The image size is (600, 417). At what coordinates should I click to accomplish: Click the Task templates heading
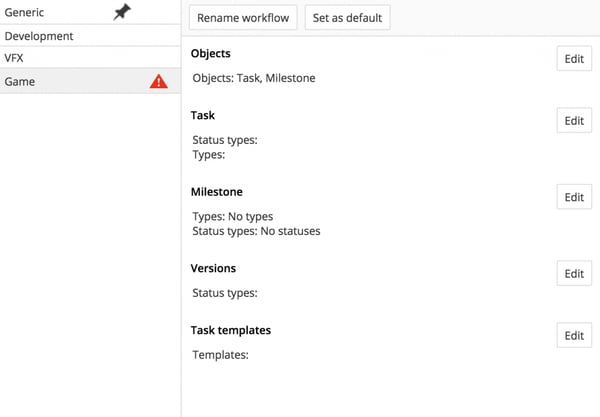click(x=230, y=330)
